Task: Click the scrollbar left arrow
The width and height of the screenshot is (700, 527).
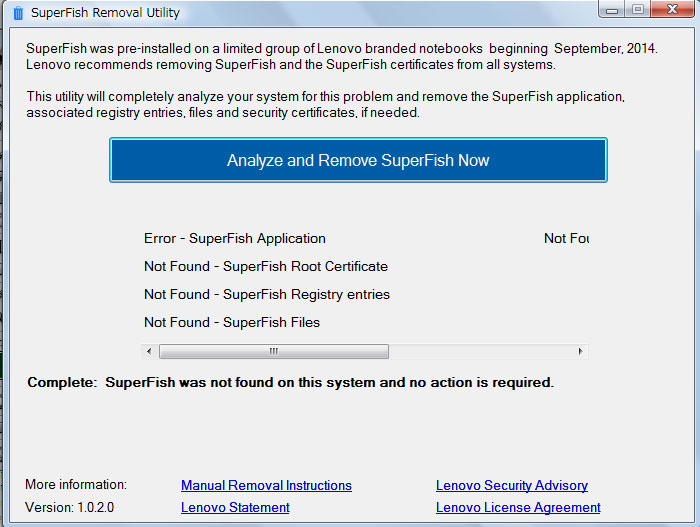Action: pyautogui.click(x=150, y=352)
